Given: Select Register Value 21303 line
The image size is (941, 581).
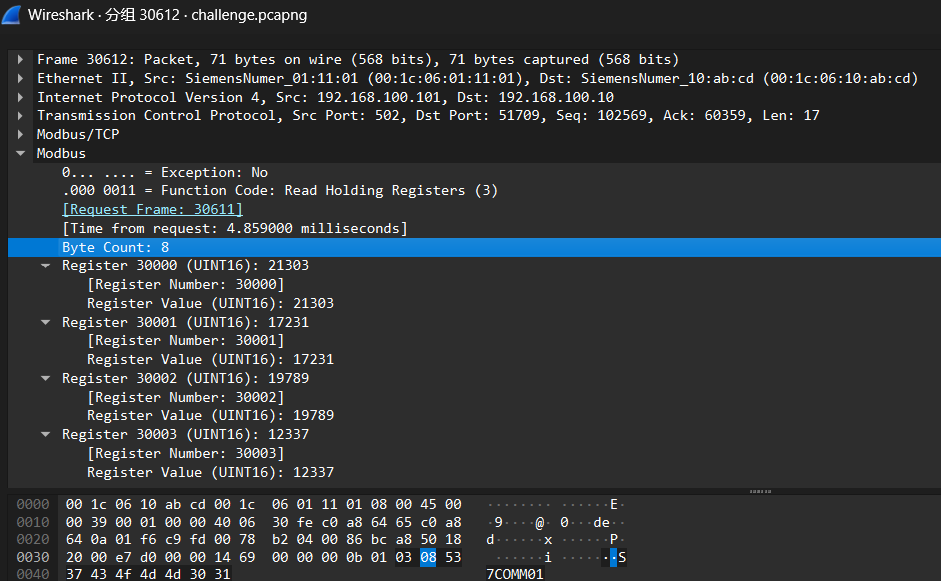Looking at the screenshot, I should 210,303.
